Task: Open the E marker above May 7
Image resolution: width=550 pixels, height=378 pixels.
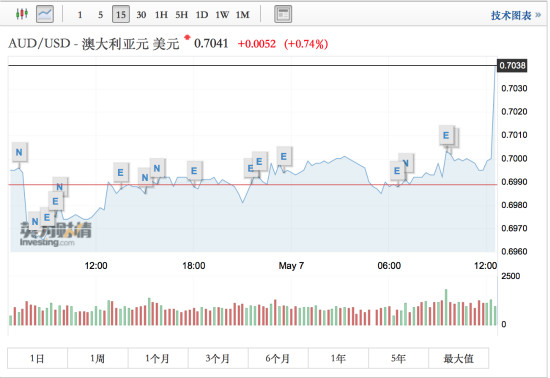Action: click(x=284, y=156)
